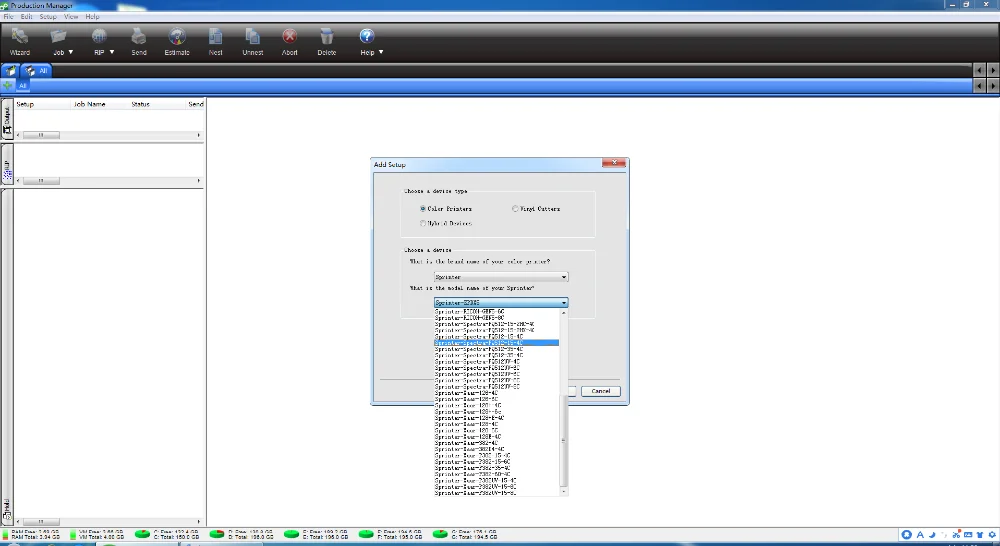Open the Job dropdown arrow
Viewport: 1000px width, 546px height.
coord(71,52)
